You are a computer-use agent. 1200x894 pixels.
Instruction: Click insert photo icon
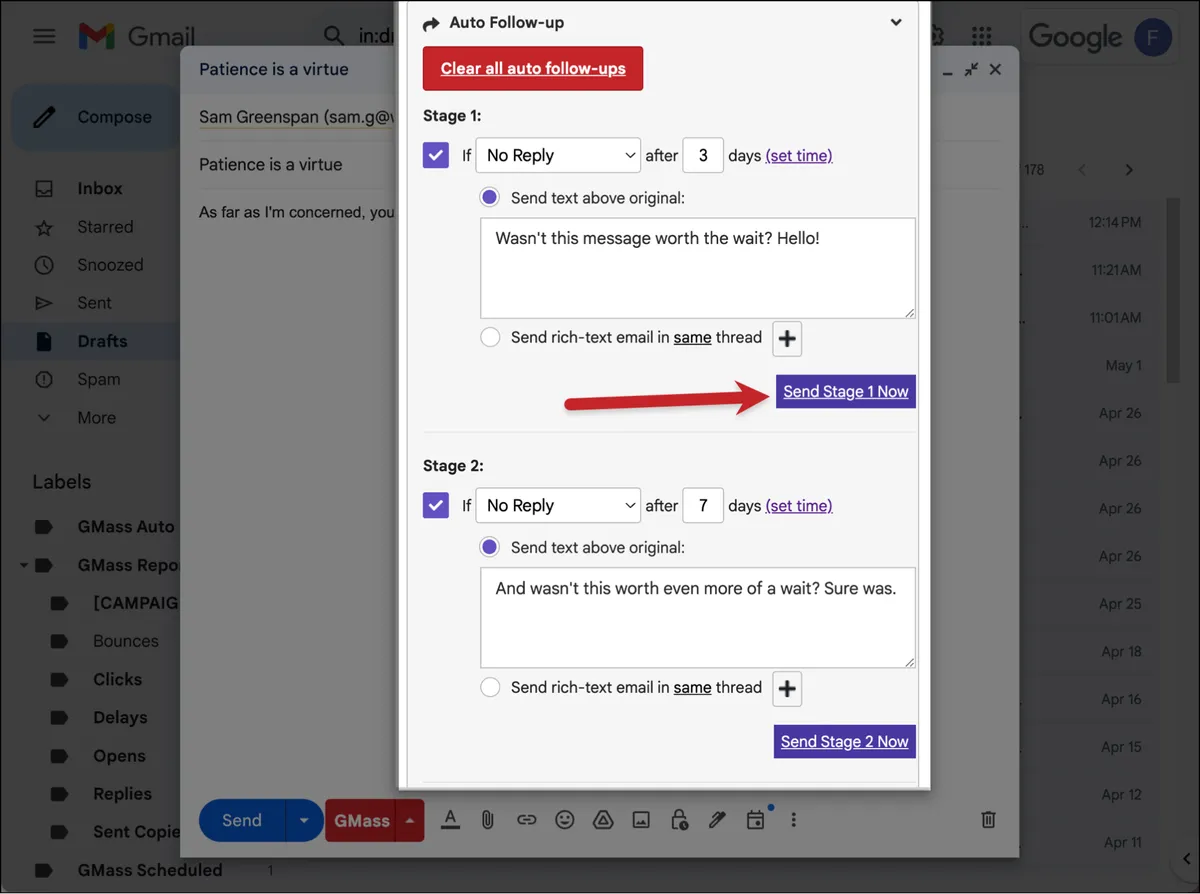[x=641, y=820]
